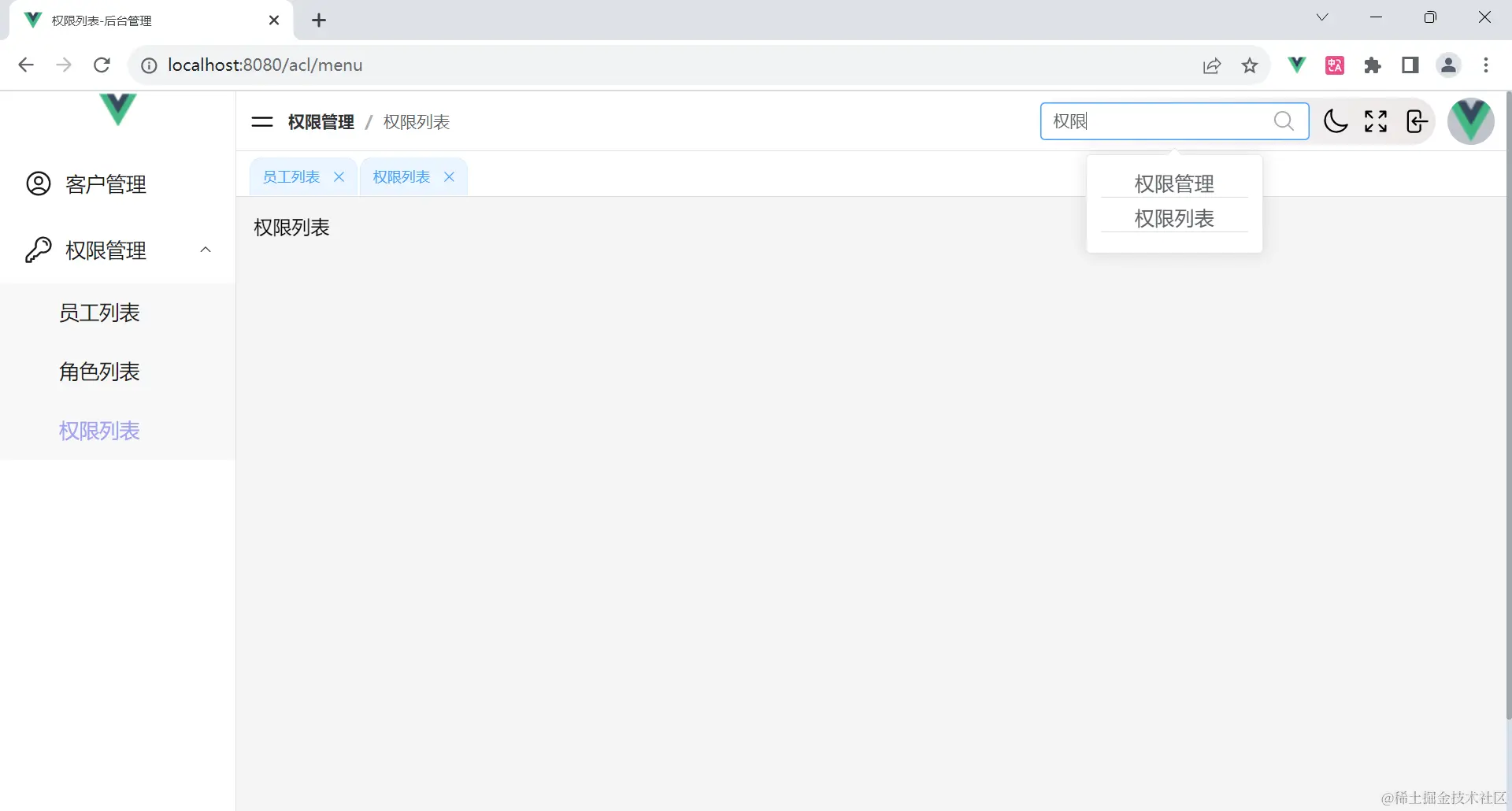
Task: Switch to dark mode moon icon
Action: pos(1336,121)
